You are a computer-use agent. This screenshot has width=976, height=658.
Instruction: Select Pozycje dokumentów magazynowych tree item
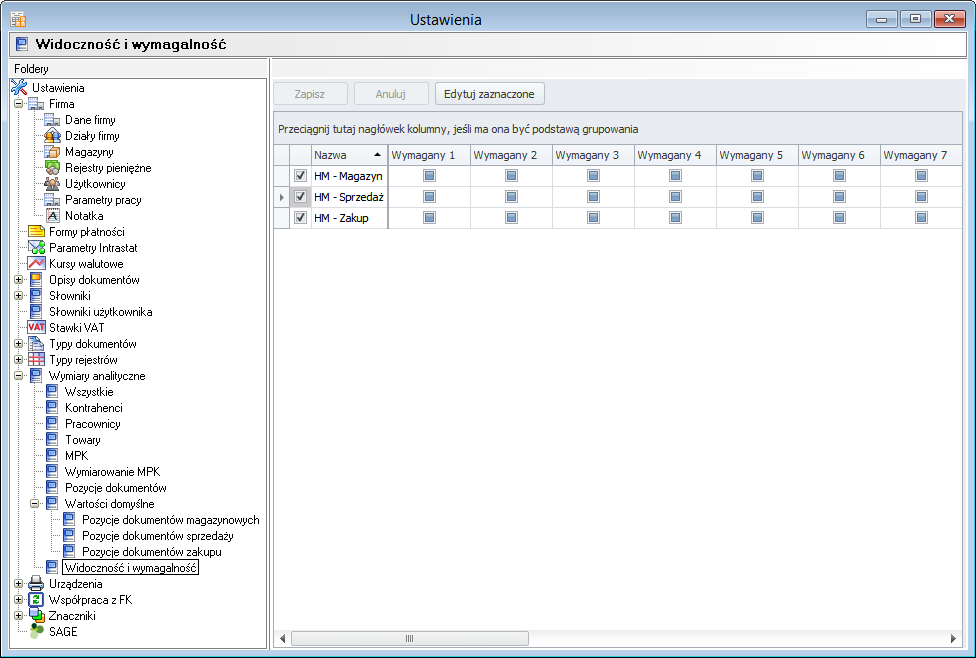click(x=171, y=520)
